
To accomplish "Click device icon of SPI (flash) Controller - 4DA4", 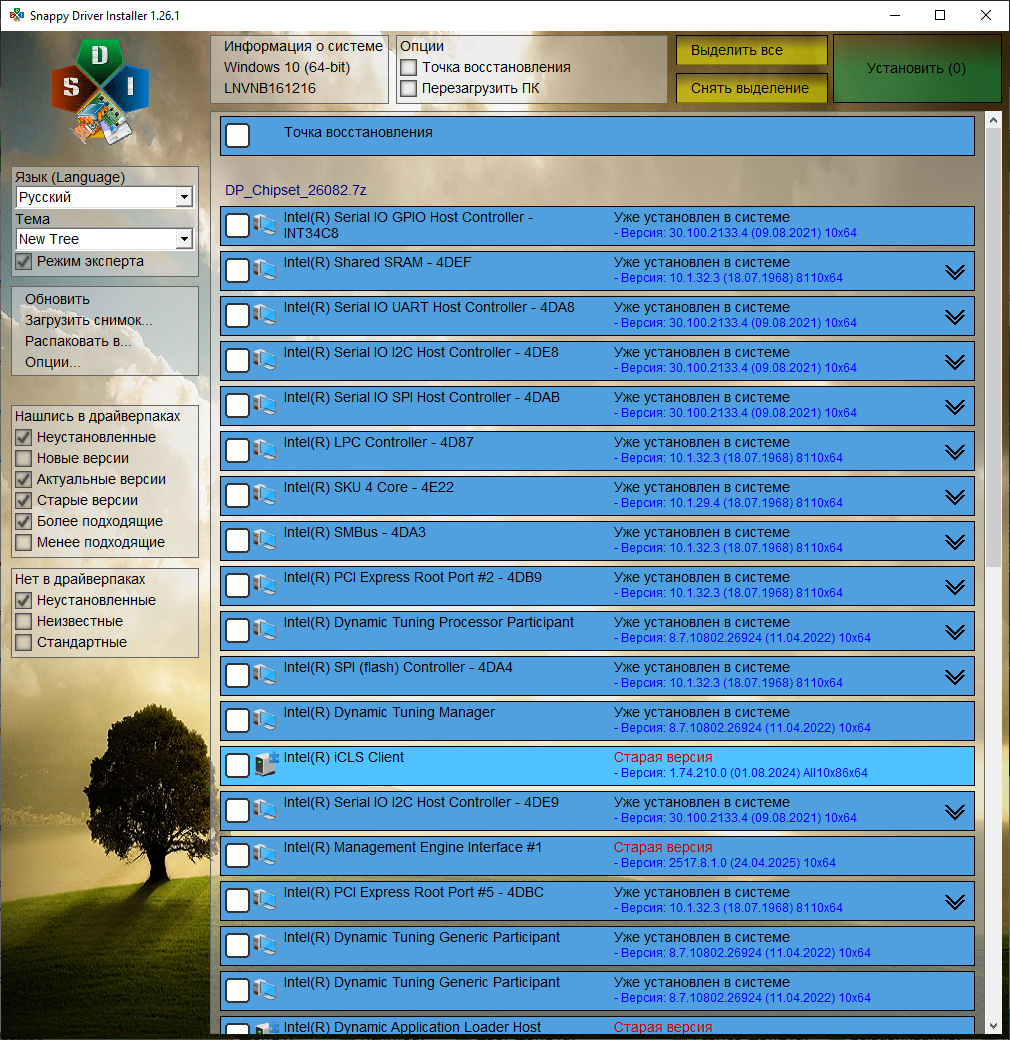I will pyautogui.click(x=265, y=676).
